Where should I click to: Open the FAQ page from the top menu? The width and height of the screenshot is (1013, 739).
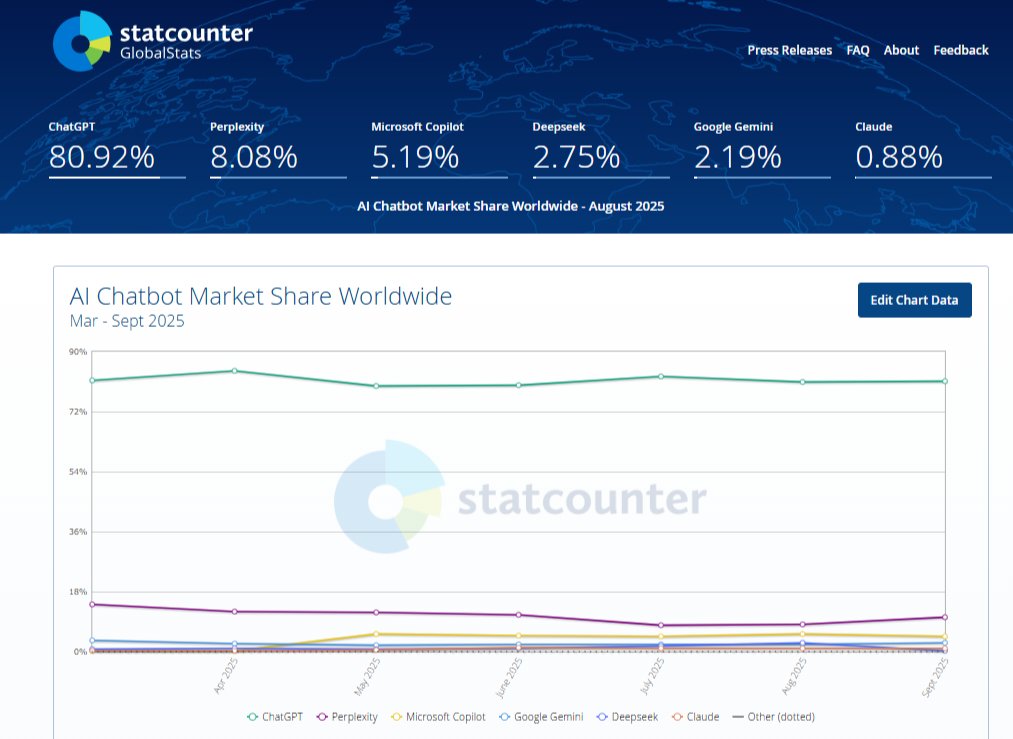(x=857, y=50)
